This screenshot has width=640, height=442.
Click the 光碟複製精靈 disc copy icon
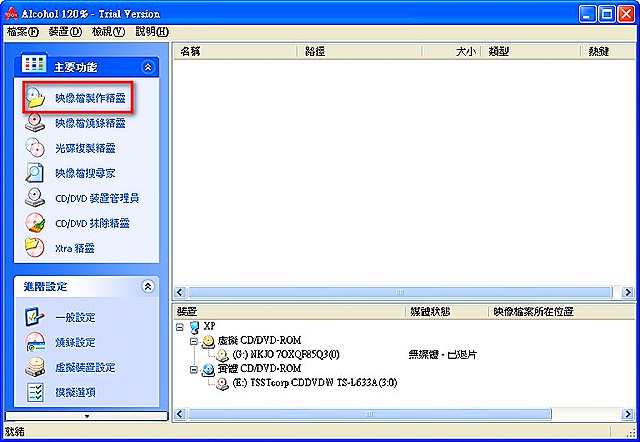pyautogui.click(x=35, y=148)
